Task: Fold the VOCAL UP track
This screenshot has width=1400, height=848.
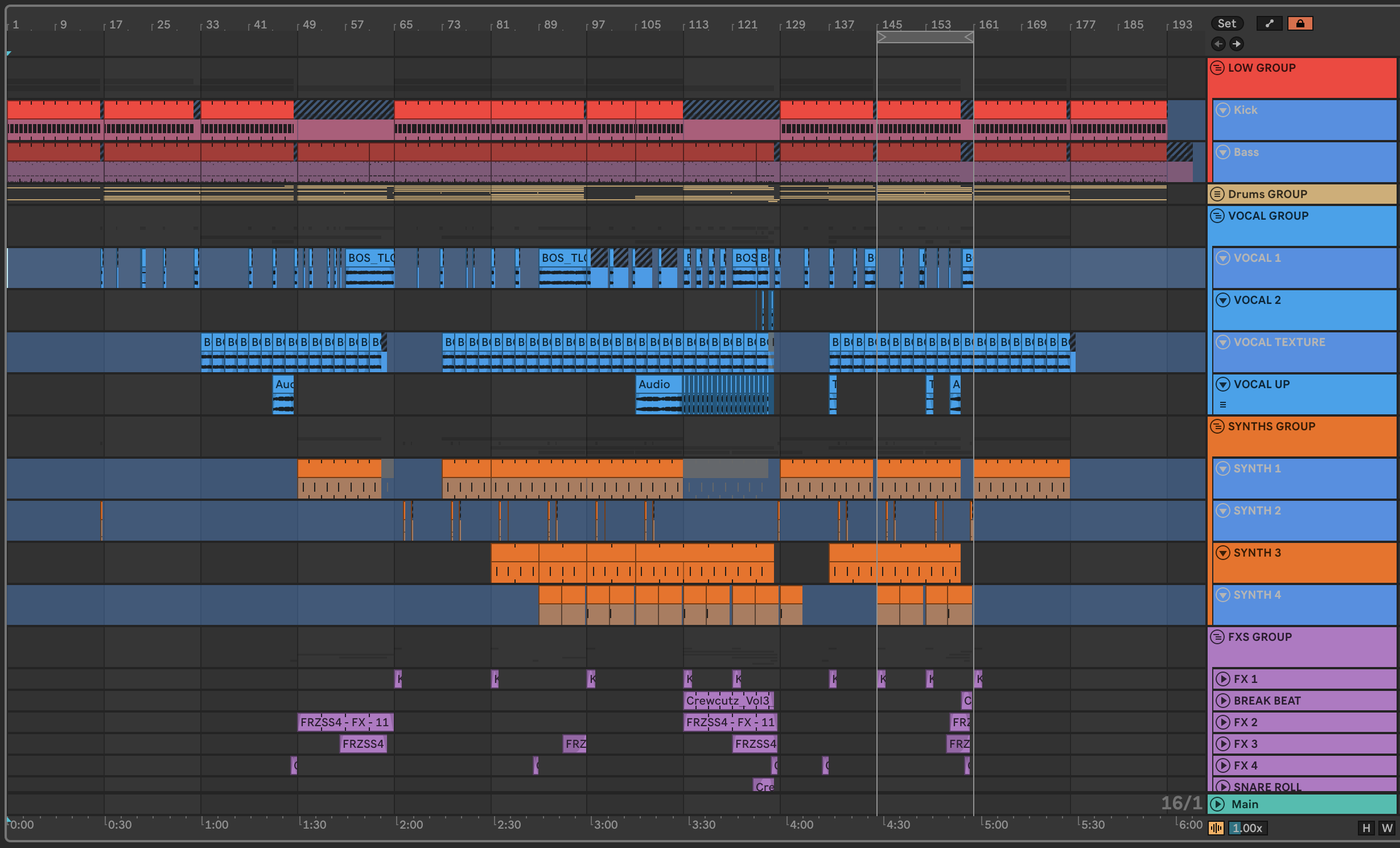Action: (x=1222, y=384)
